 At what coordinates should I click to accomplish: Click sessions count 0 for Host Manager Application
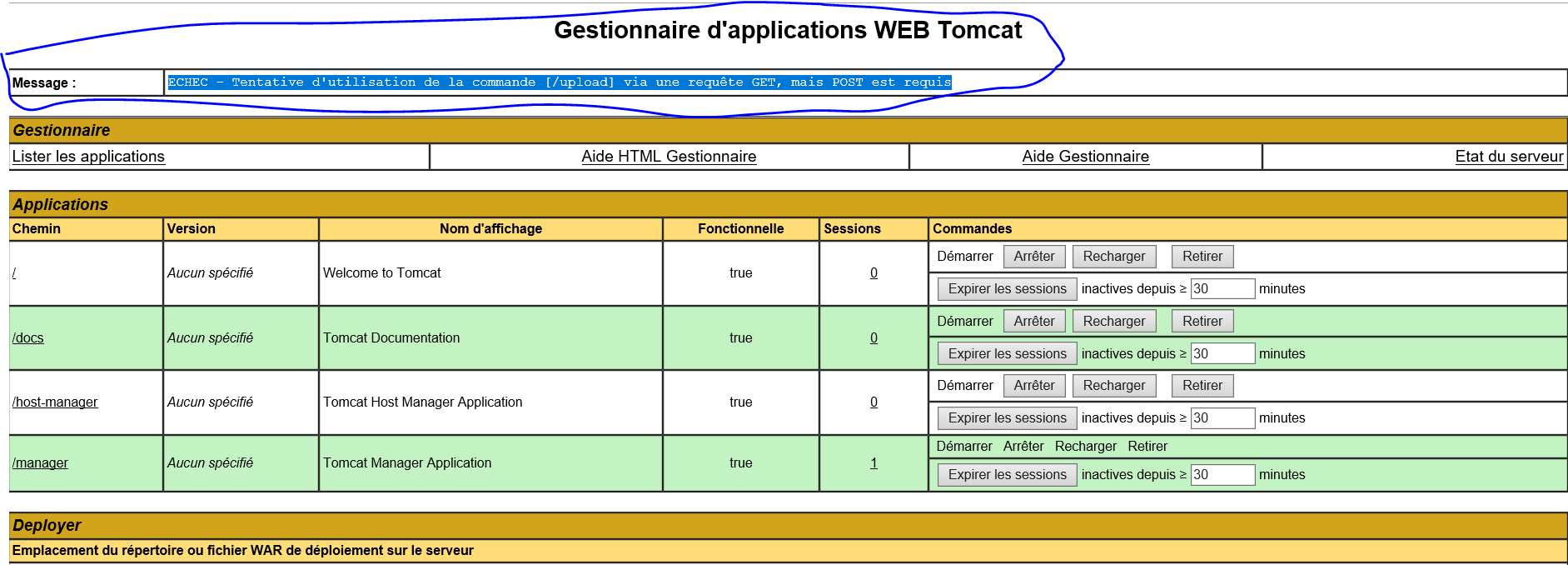pos(874,402)
